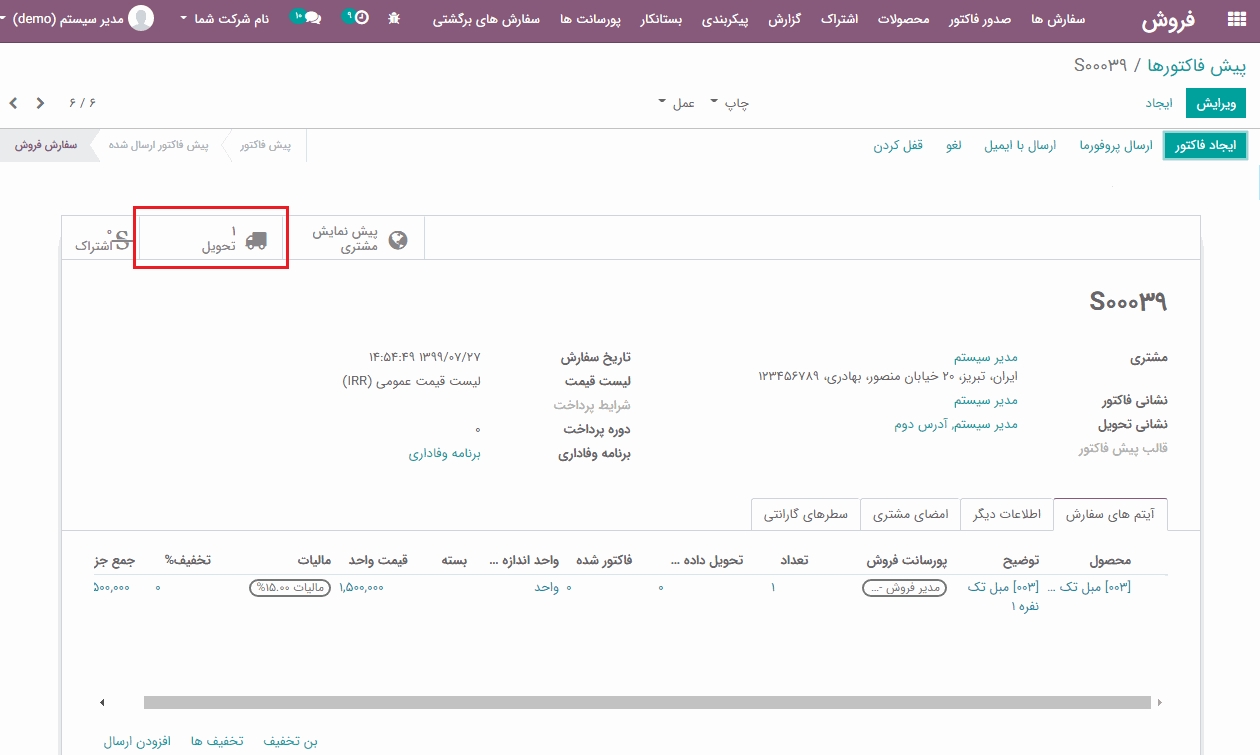Click بن تخفیف coupon link

coord(290,741)
